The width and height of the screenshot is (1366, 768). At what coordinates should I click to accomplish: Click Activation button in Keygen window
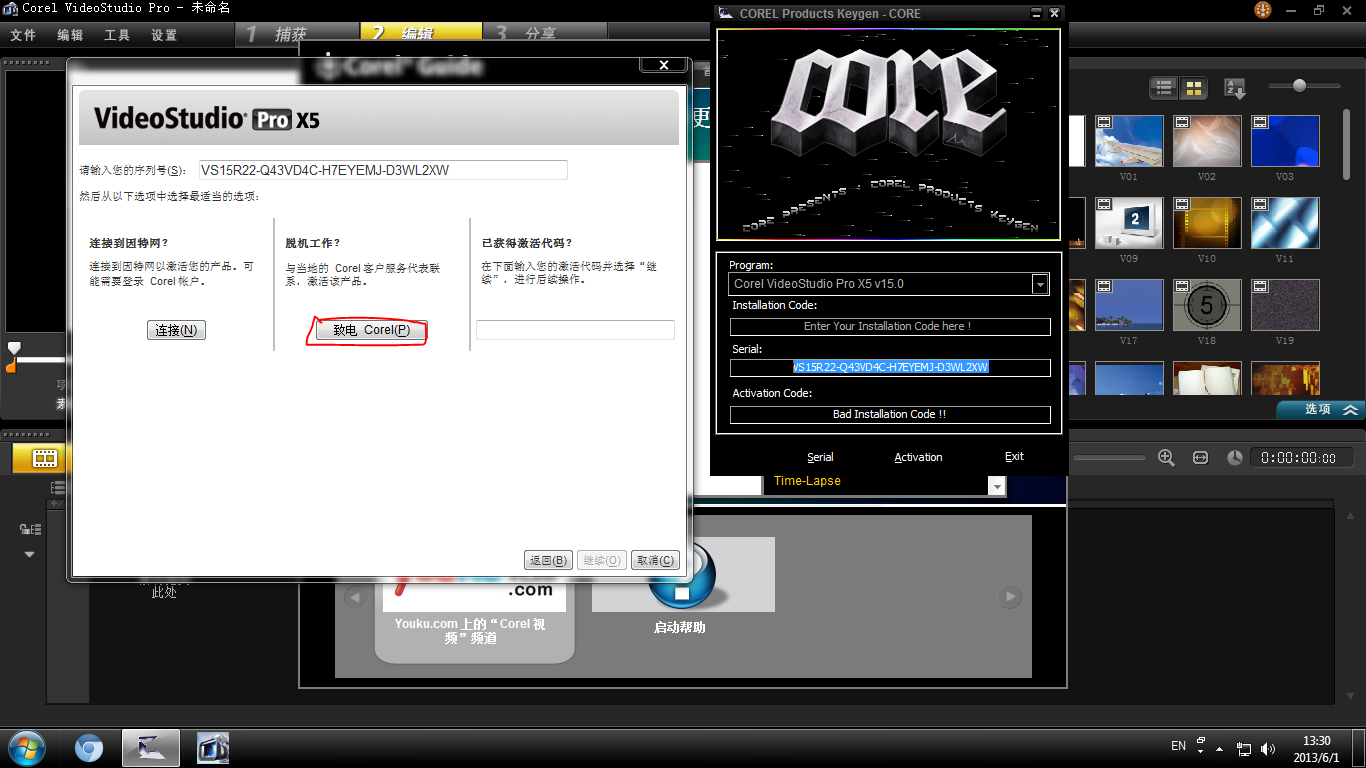point(918,457)
